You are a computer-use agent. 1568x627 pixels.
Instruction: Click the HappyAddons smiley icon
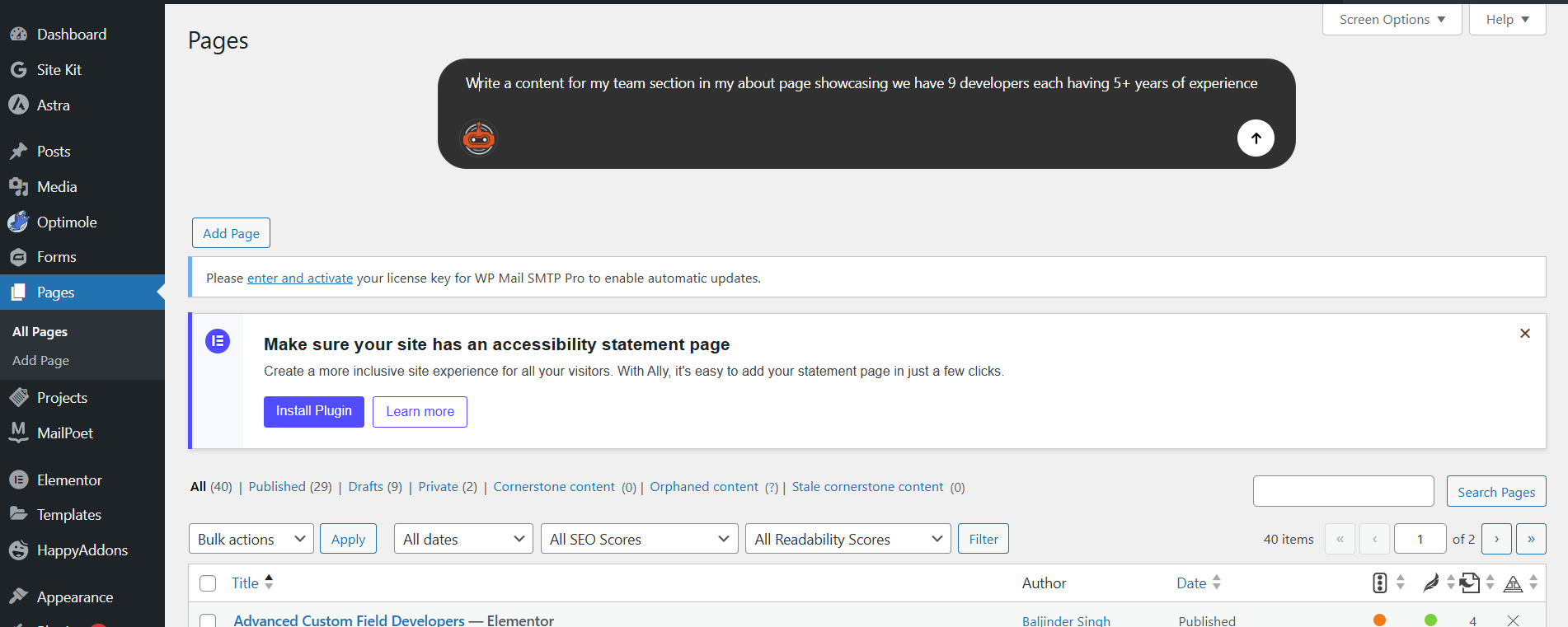point(18,550)
